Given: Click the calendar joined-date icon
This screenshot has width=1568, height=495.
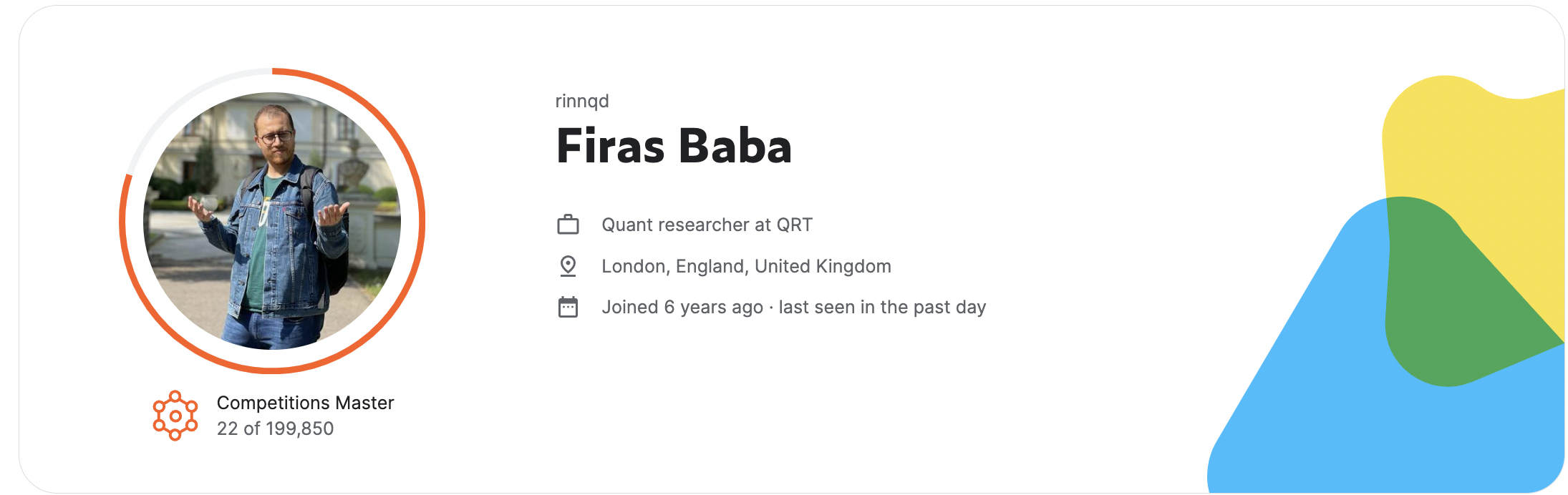Looking at the screenshot, I should point(567,306).
